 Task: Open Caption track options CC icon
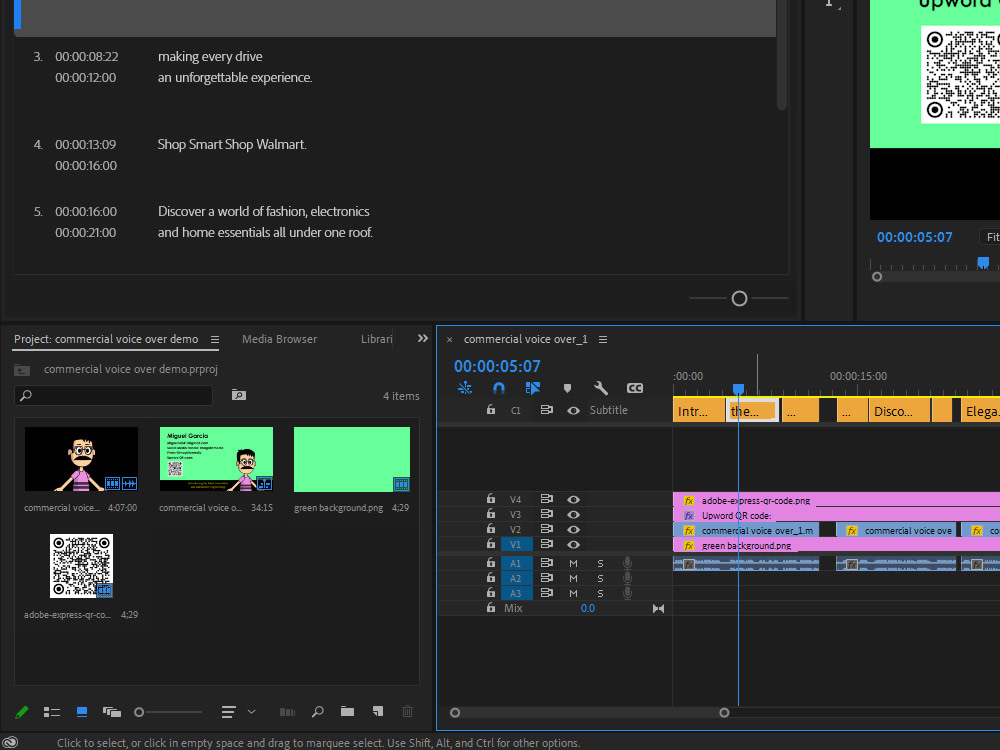(x=635, y=388)
